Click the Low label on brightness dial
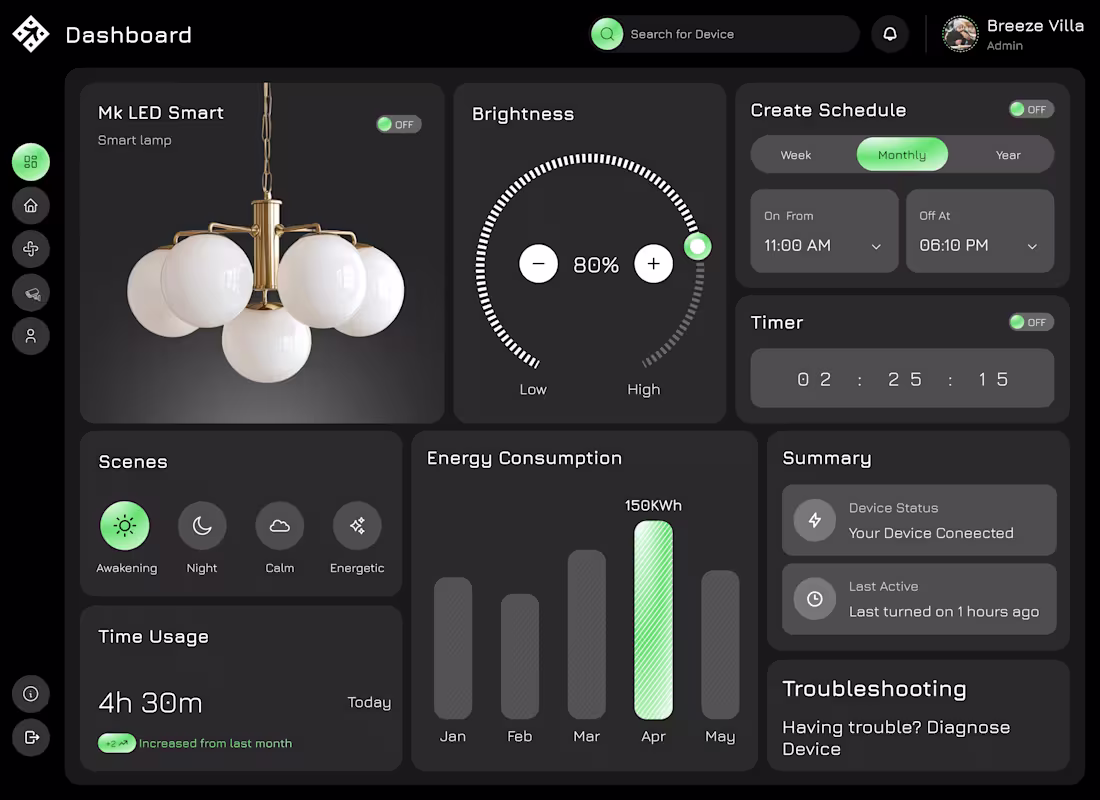The width and height of the screenshot is (1100, 800). click(x=532, y=389)
